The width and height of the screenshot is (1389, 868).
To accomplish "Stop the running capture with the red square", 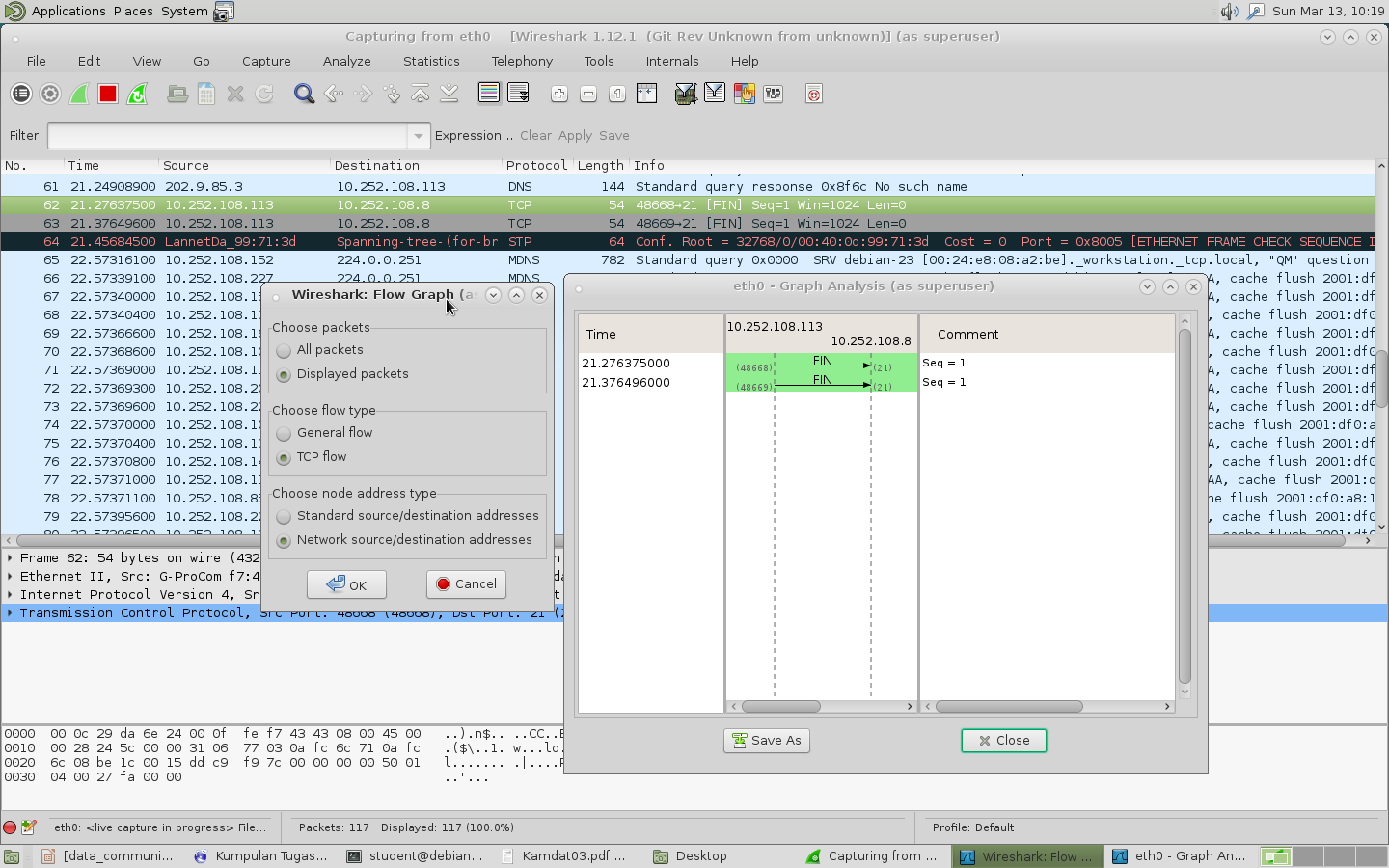I will tap(108, 94).
